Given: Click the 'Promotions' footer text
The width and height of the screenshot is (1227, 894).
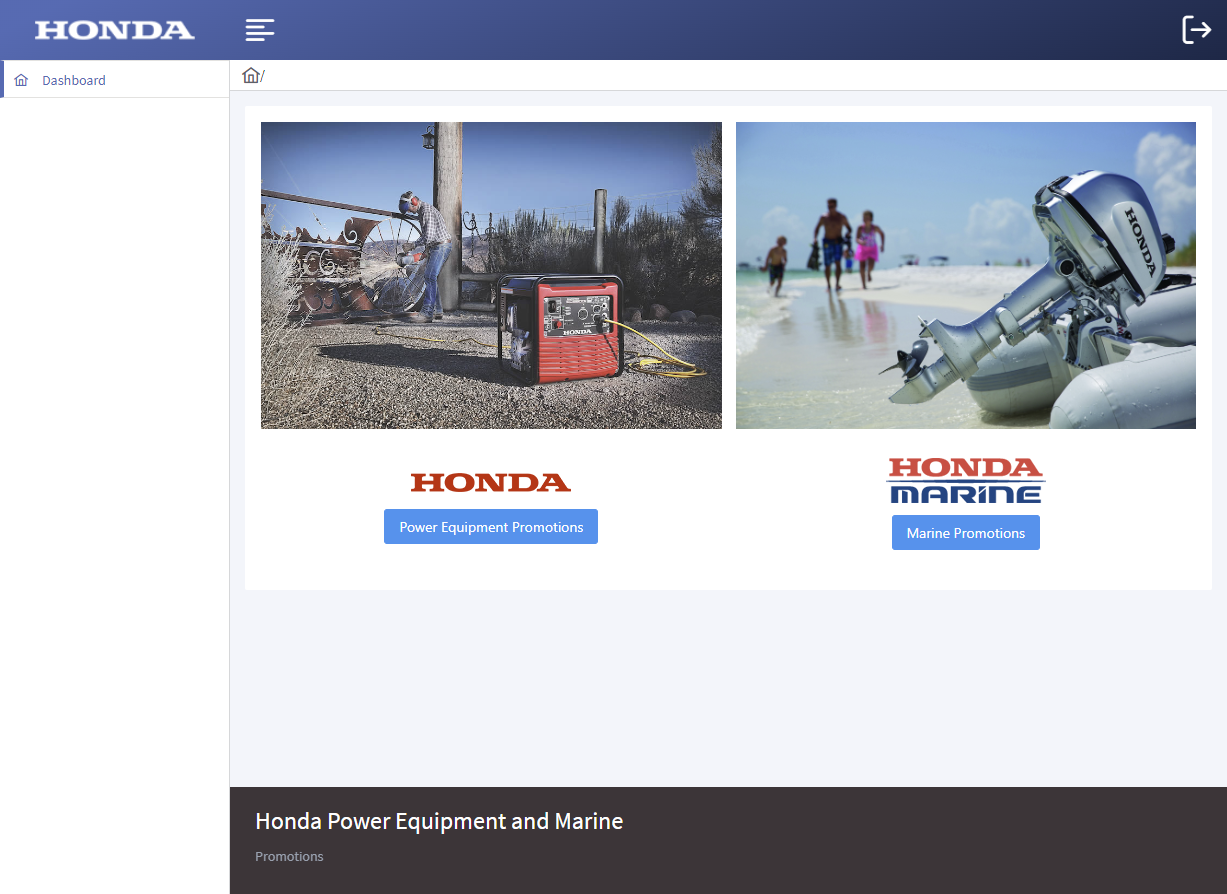Looking at the screenshot, I should pos(289,857).
